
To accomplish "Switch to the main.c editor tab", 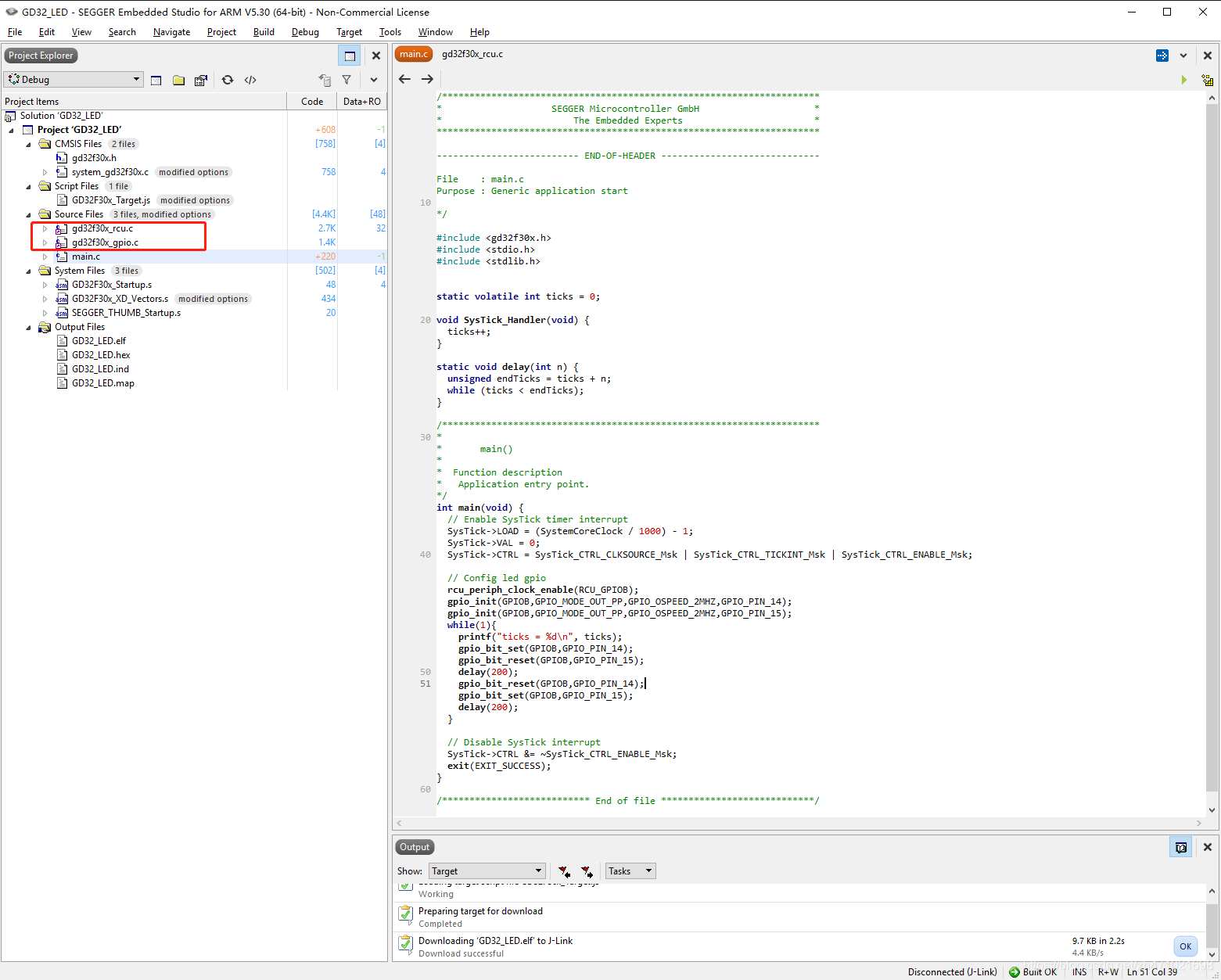I will click(414, 54).
